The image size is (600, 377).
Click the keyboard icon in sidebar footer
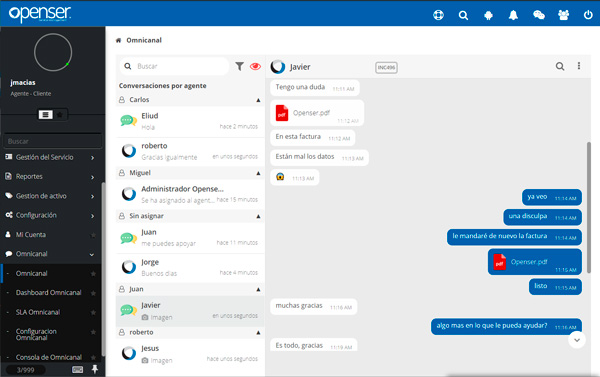[78, 369]
